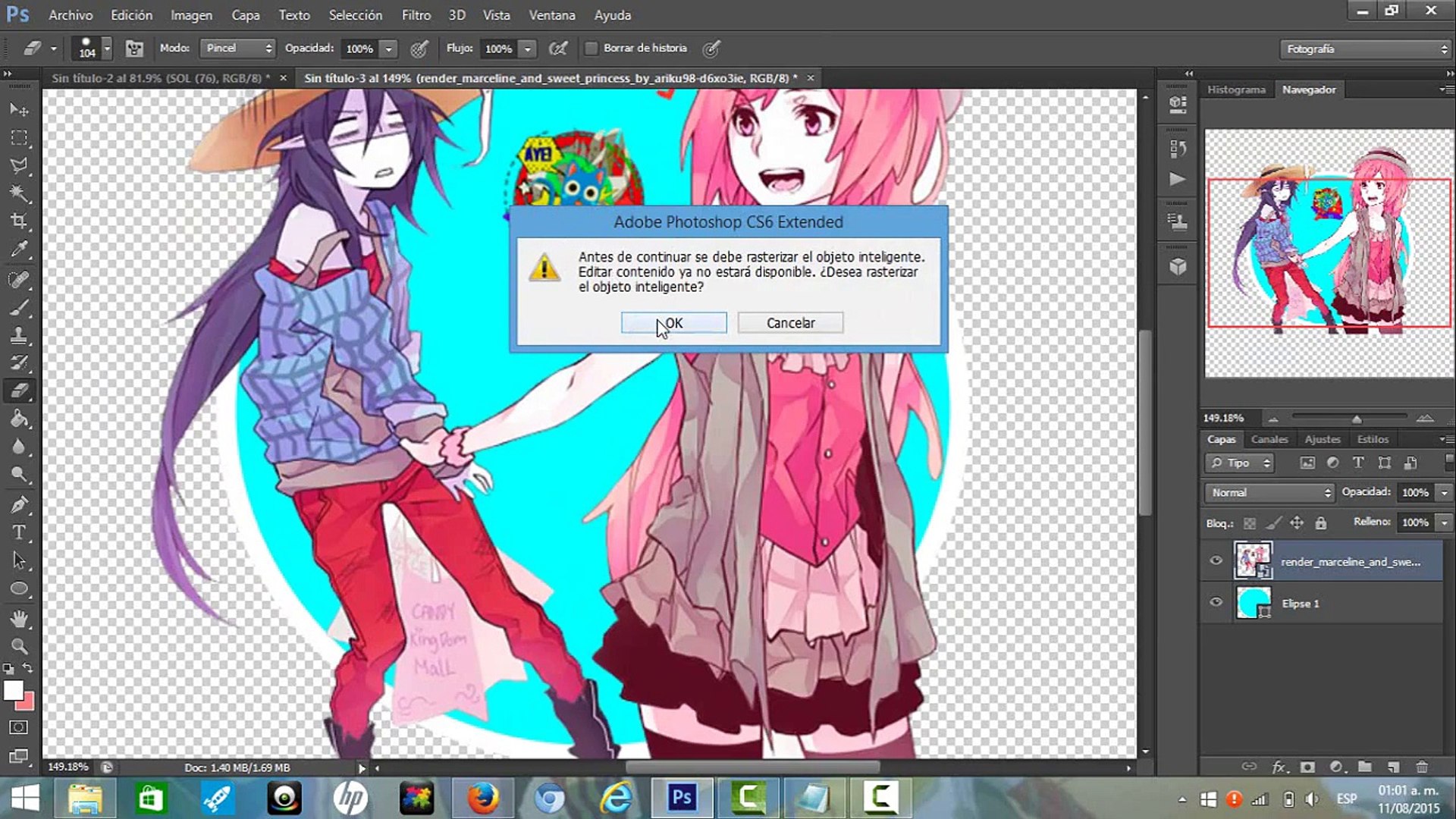Open the Normal blending mode dropdown
The height and width of the screenshot is (819, 1456).
click(x=1269, y=492)
